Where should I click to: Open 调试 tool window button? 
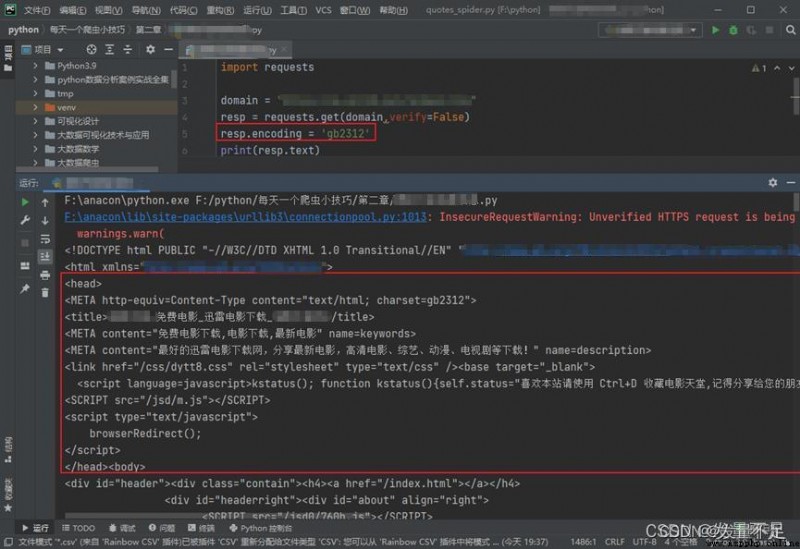[122, 528]
